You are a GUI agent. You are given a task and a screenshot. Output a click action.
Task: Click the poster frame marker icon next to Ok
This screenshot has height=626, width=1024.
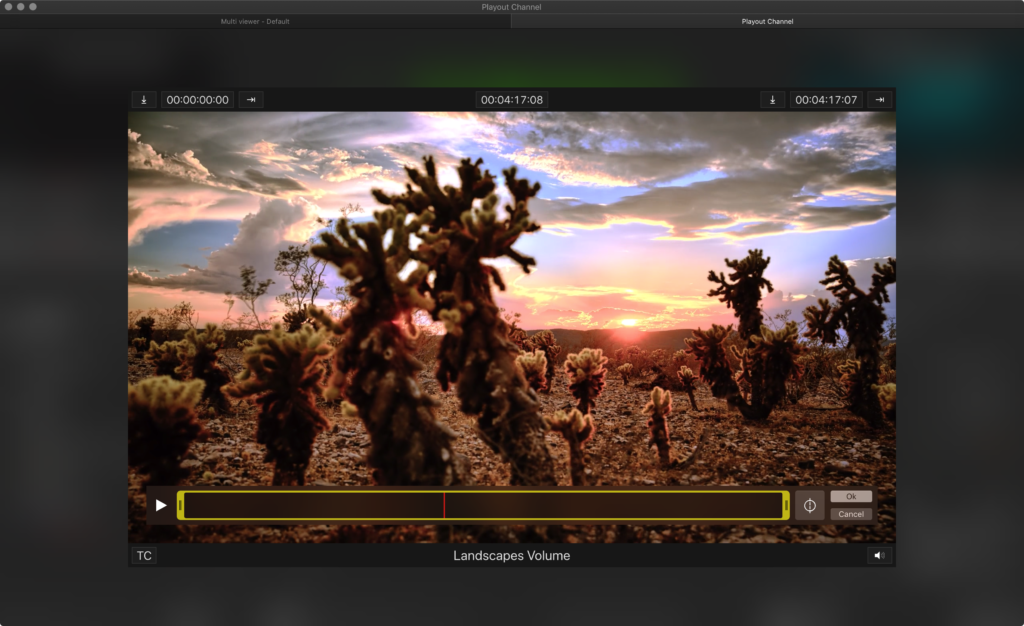click(810, 505)
